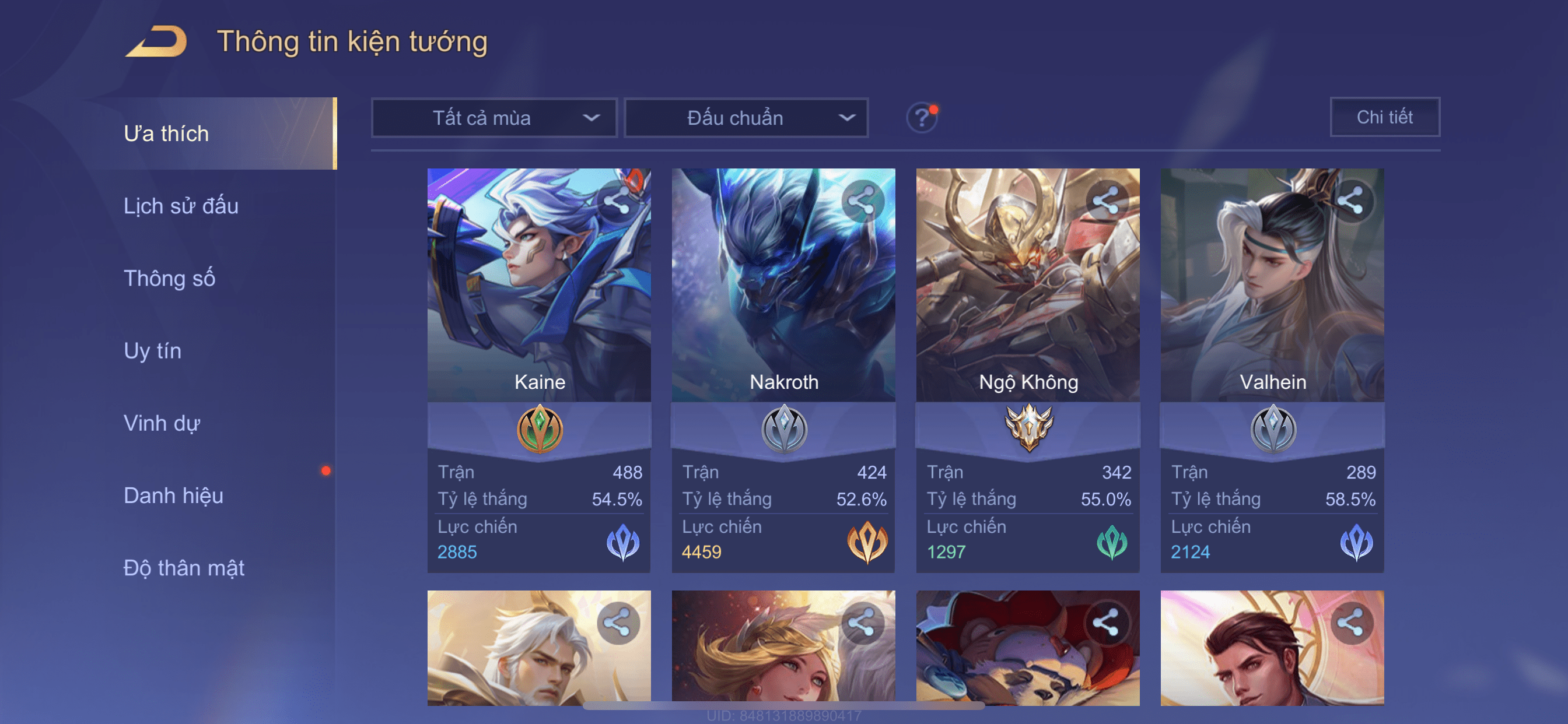
Task: Click Ngộ Không's winged gold mastery badge
Action: (x=1028, y=428)
